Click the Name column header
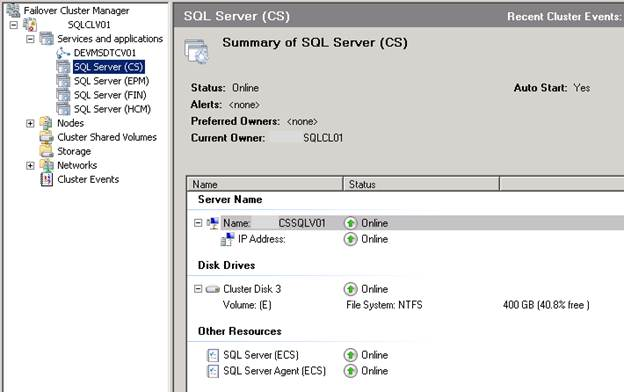This screenshot has width=624, height=392. 265,184
